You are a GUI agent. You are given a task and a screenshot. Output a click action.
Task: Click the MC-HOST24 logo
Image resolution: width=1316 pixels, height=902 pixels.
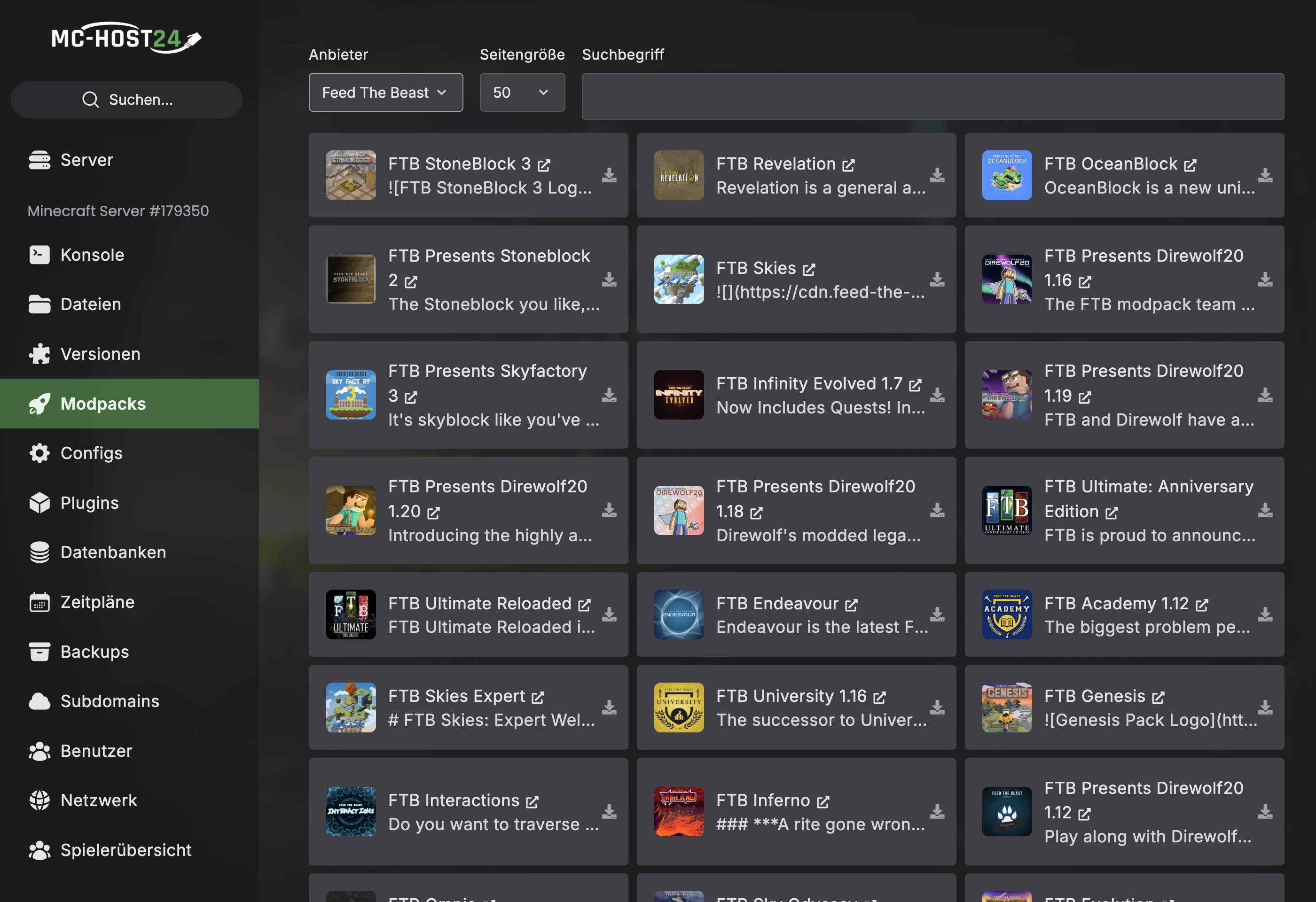(127, 38)
